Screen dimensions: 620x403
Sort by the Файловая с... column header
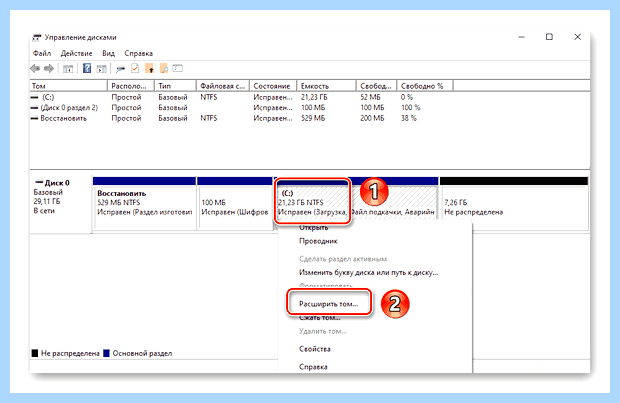coord(223,86)
